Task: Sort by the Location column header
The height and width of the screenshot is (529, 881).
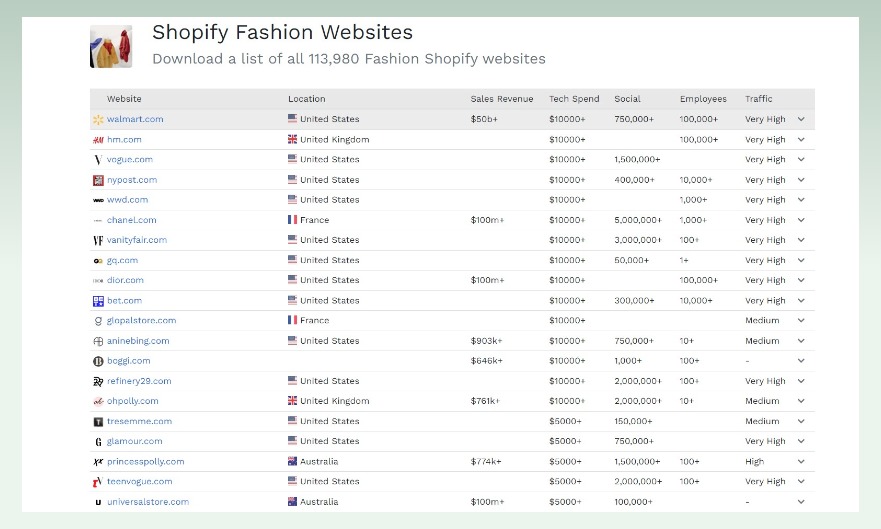Action: pyautogui.click(x=307, y=99)
